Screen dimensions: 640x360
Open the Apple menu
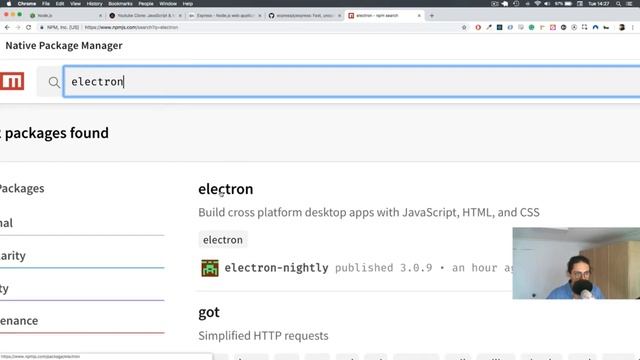pyautogui.click(x=9, y=4)
